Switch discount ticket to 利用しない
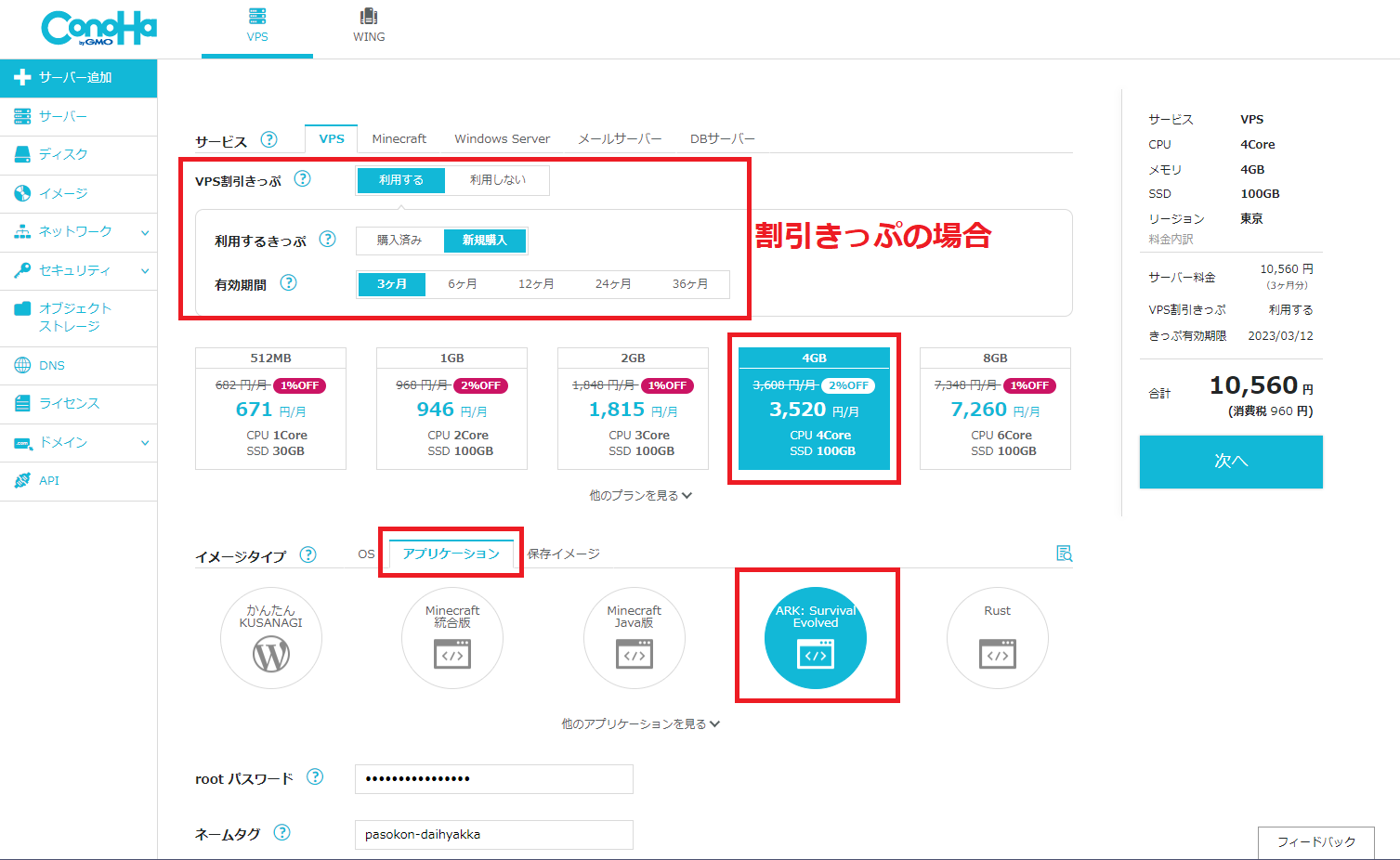Viewport: 1400px width, 860px height. point(497,180)
